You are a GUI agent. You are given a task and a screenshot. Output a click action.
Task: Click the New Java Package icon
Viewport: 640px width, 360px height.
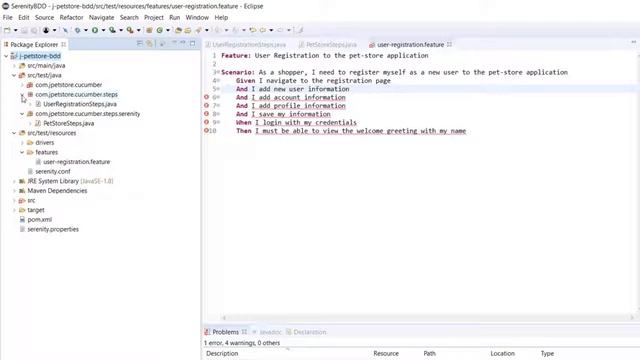coord(149,30)
